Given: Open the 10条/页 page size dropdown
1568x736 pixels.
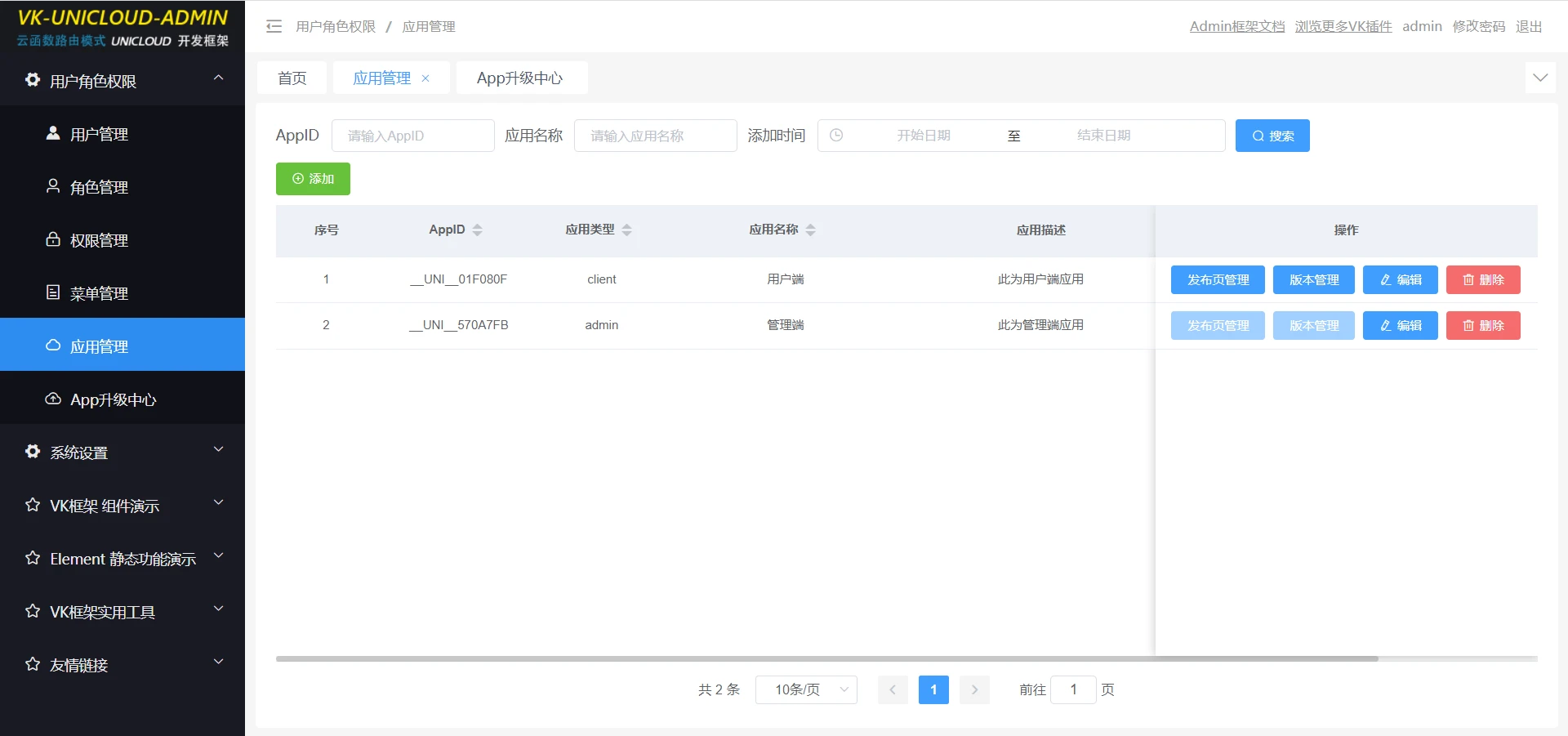Looking at the screenshot, I should (x=805, y=689).
